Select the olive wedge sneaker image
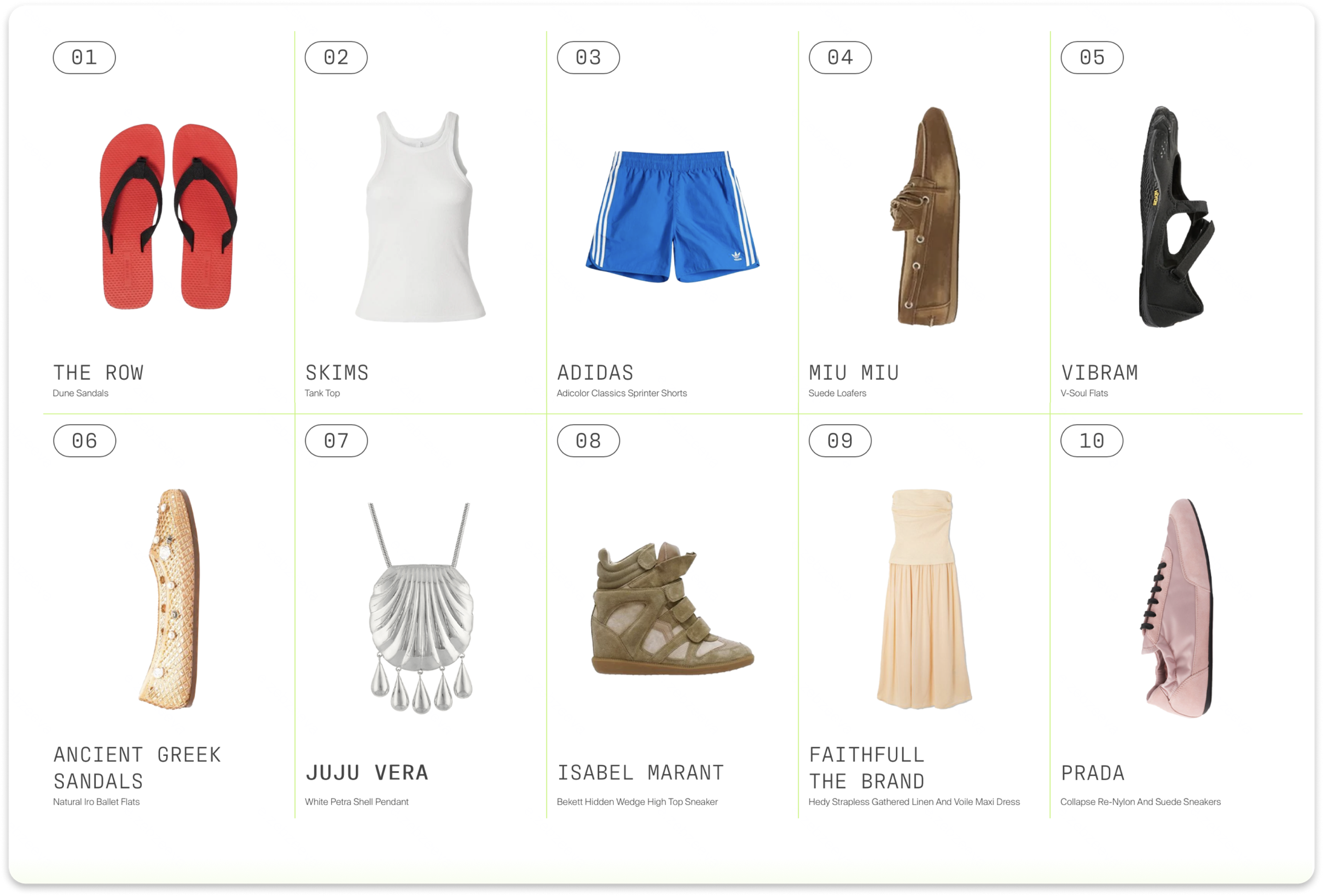1323x896 pixels. point(672,609)
